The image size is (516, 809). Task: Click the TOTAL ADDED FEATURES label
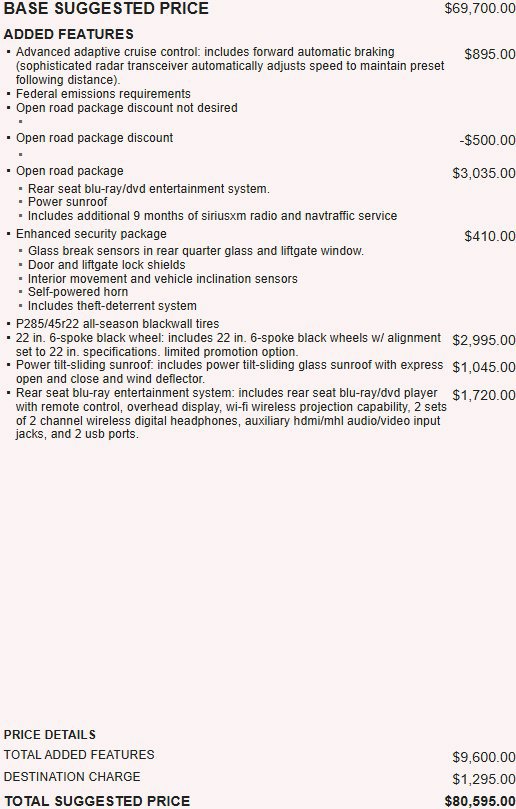(x=79, y=754)
